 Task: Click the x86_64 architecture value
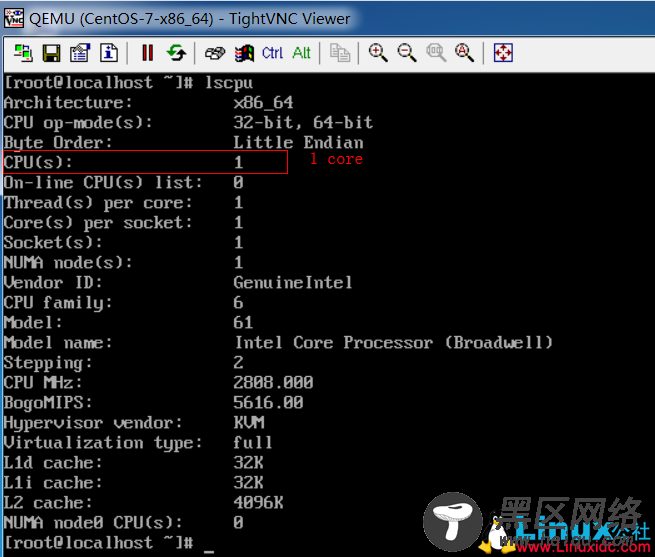pos(264,102)
